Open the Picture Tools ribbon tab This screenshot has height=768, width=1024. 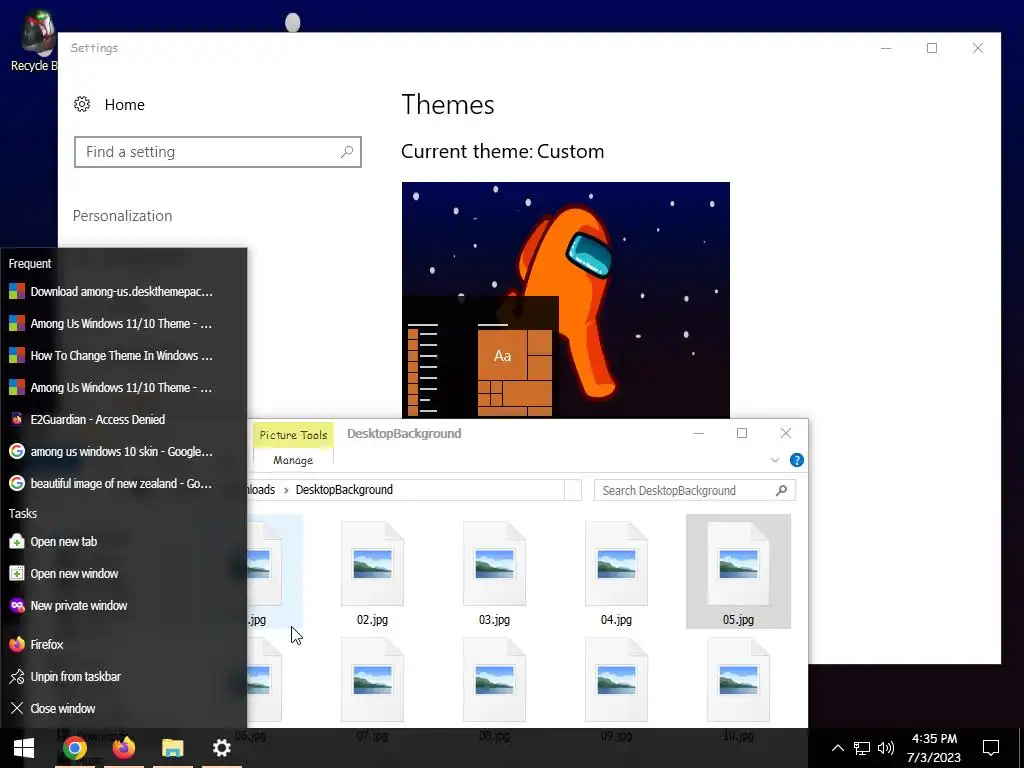(x=293, y=435)
